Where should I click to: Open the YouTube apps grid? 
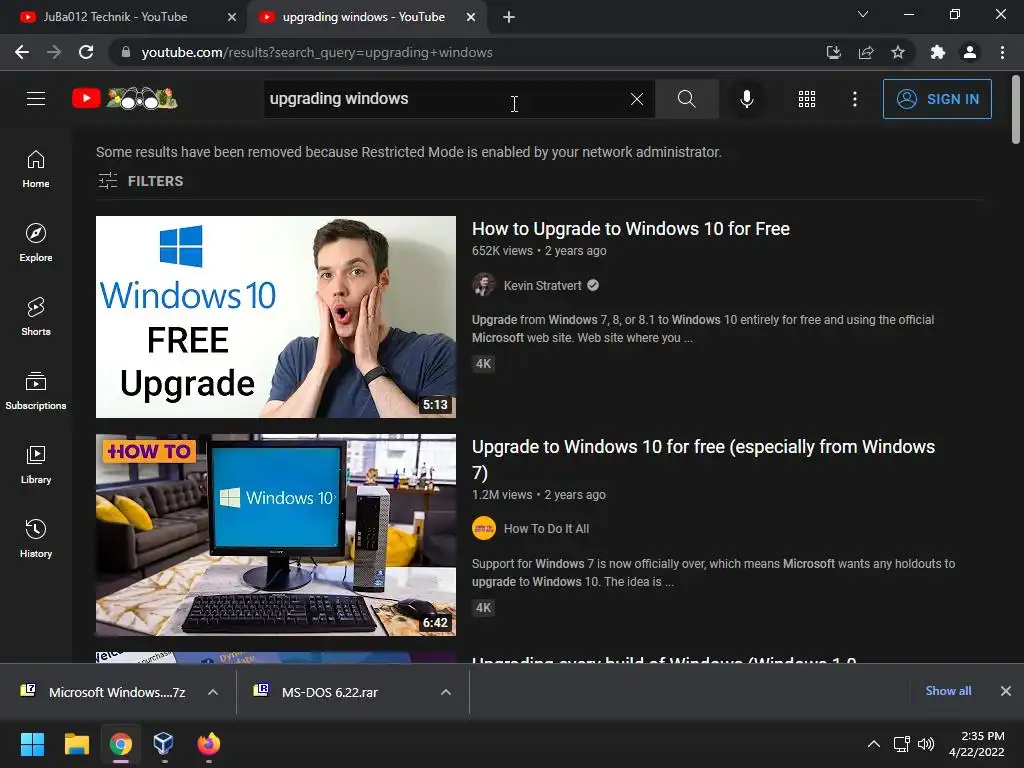(807, 99)
